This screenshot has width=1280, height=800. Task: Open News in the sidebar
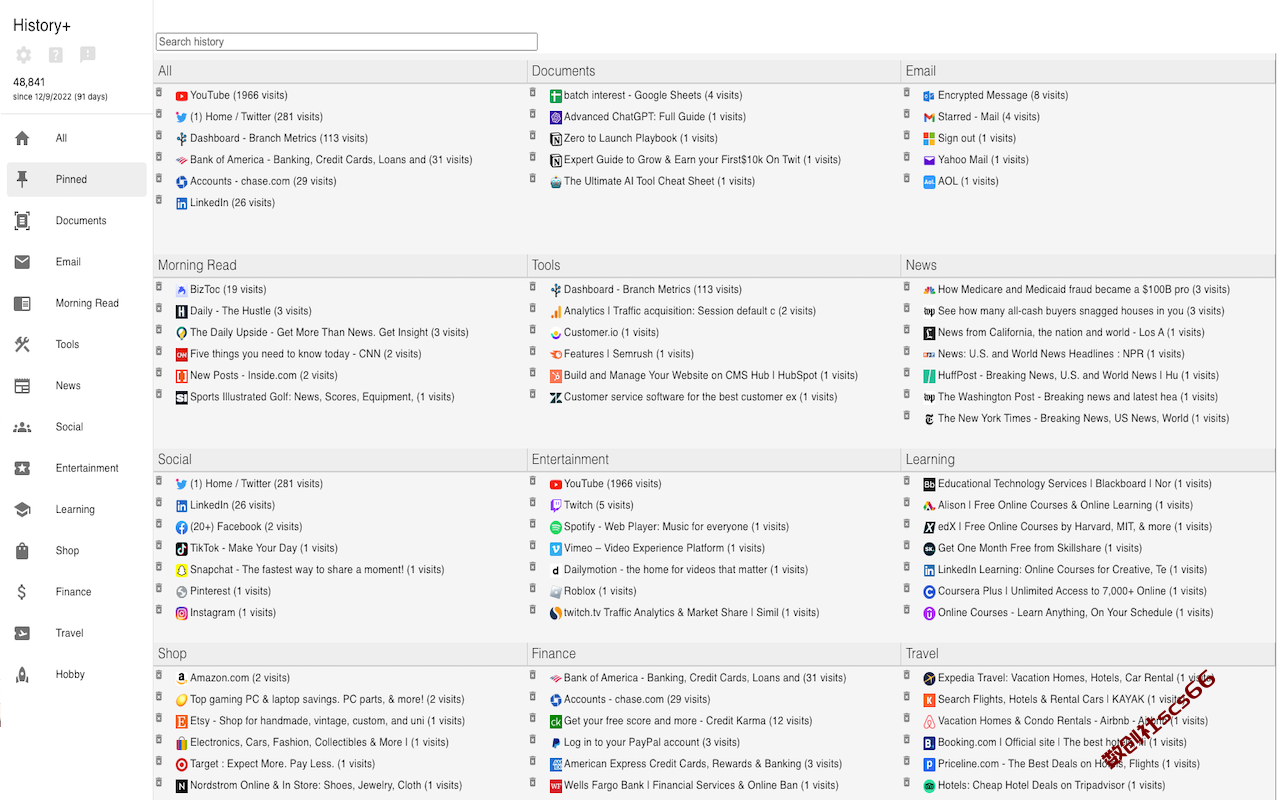[77, 386]
